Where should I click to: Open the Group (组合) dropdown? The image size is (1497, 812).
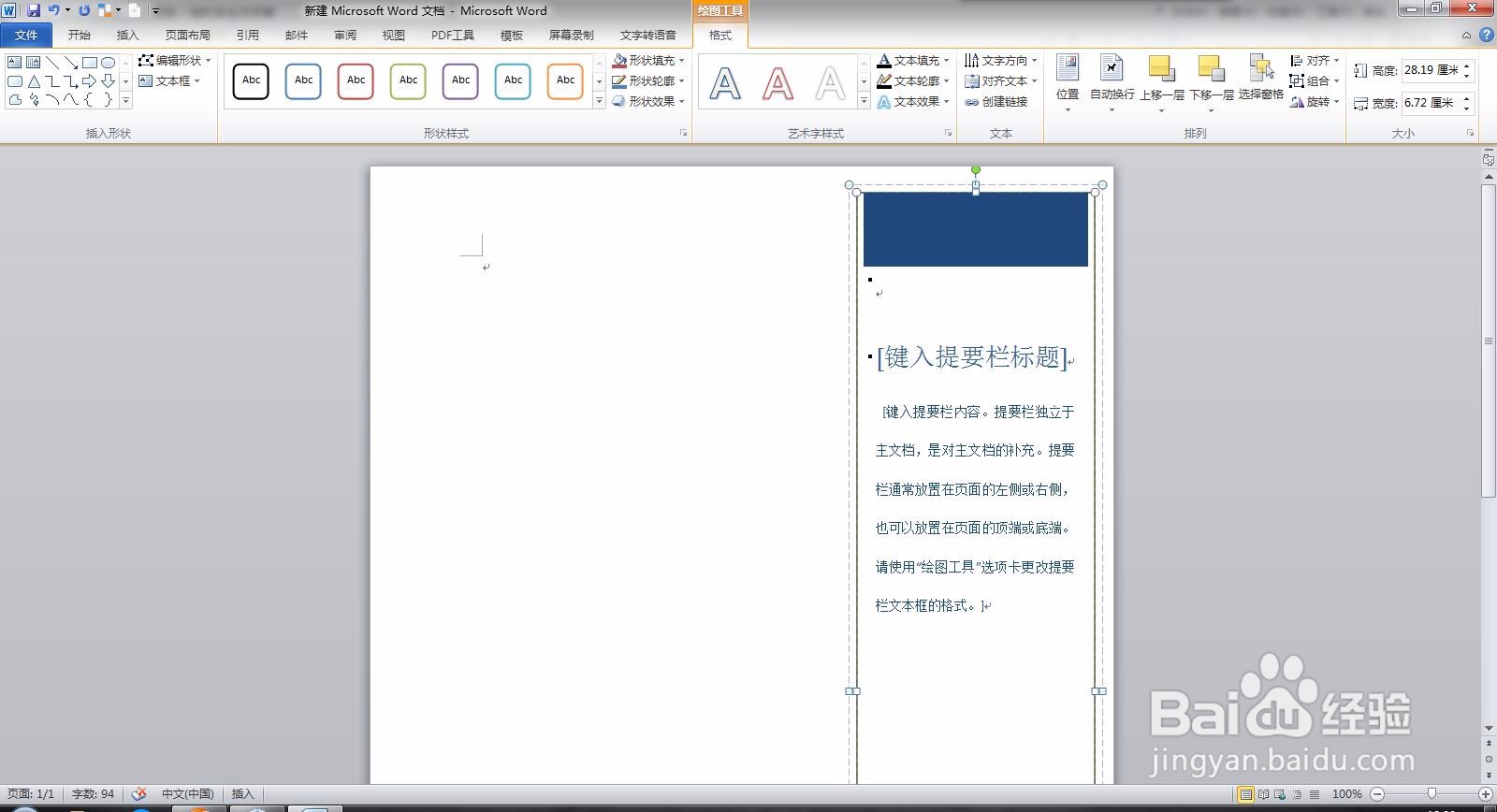(x=1315, y=80)
